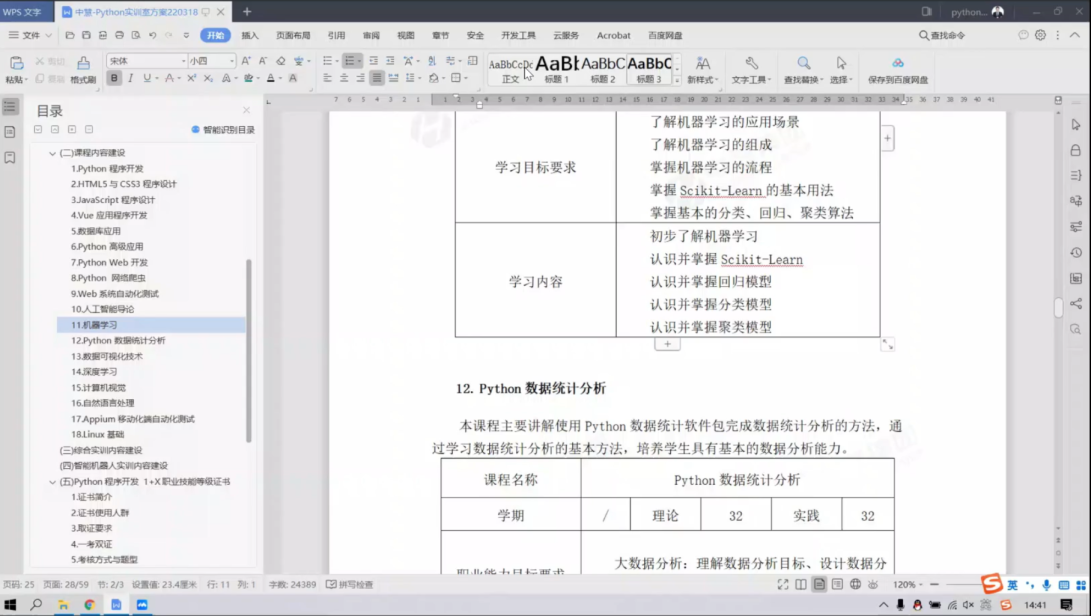Expand the styles gallery list

[x=676, y=81]
